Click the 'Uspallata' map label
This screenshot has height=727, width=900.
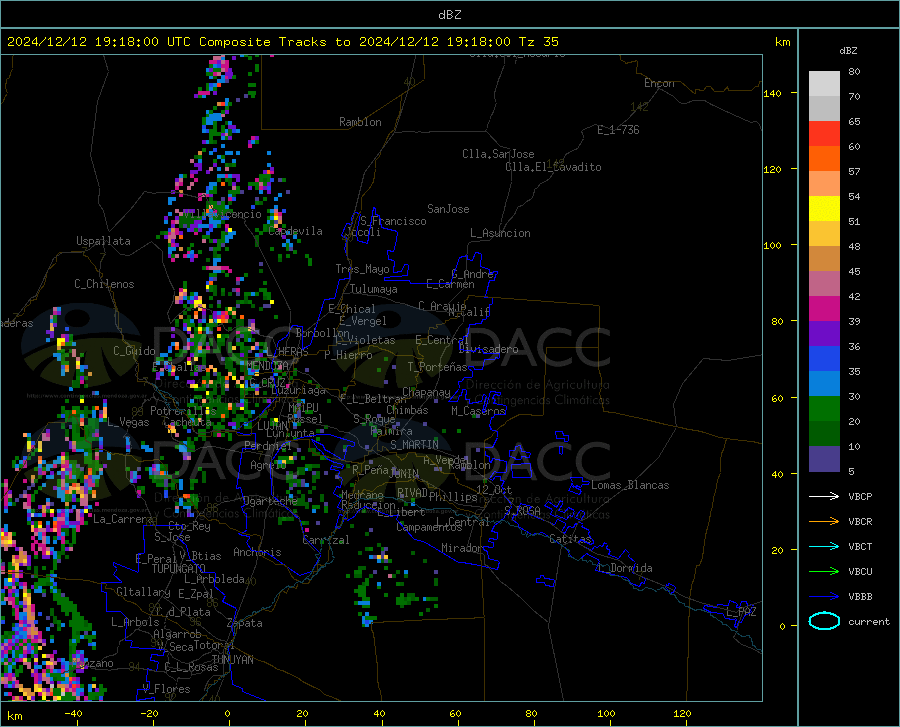103,241
